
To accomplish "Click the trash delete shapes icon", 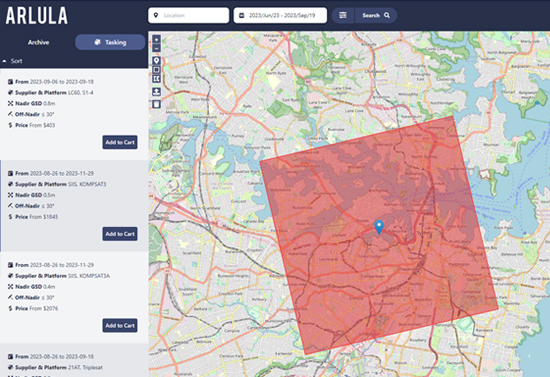I will 156,104.
